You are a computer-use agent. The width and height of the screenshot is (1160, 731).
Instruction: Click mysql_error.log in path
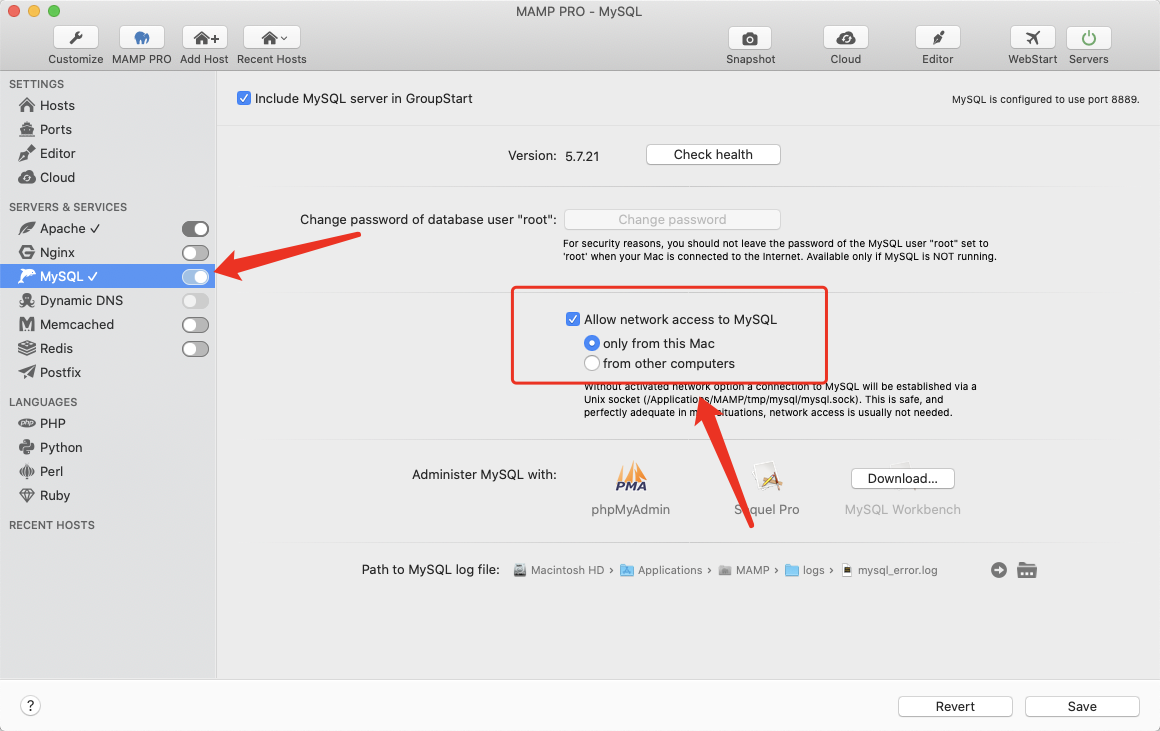[889, 570]
